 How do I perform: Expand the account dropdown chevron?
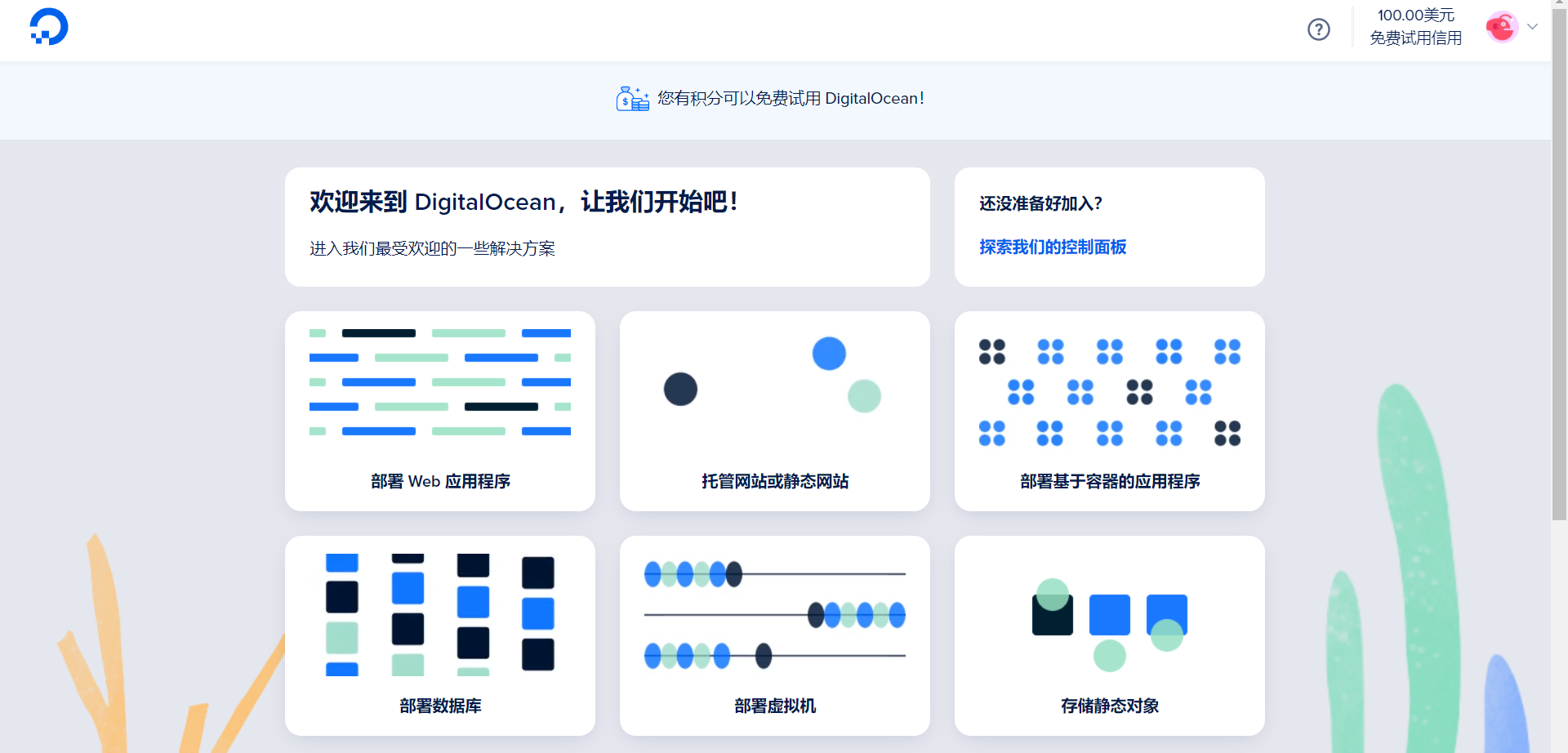1533,27
